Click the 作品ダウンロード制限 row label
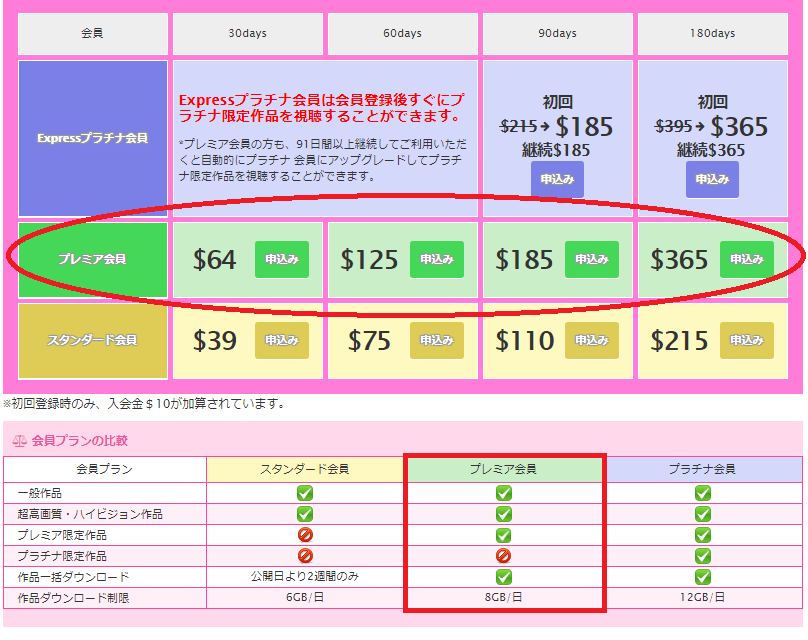The image size is (808, 640). point(73,598)
